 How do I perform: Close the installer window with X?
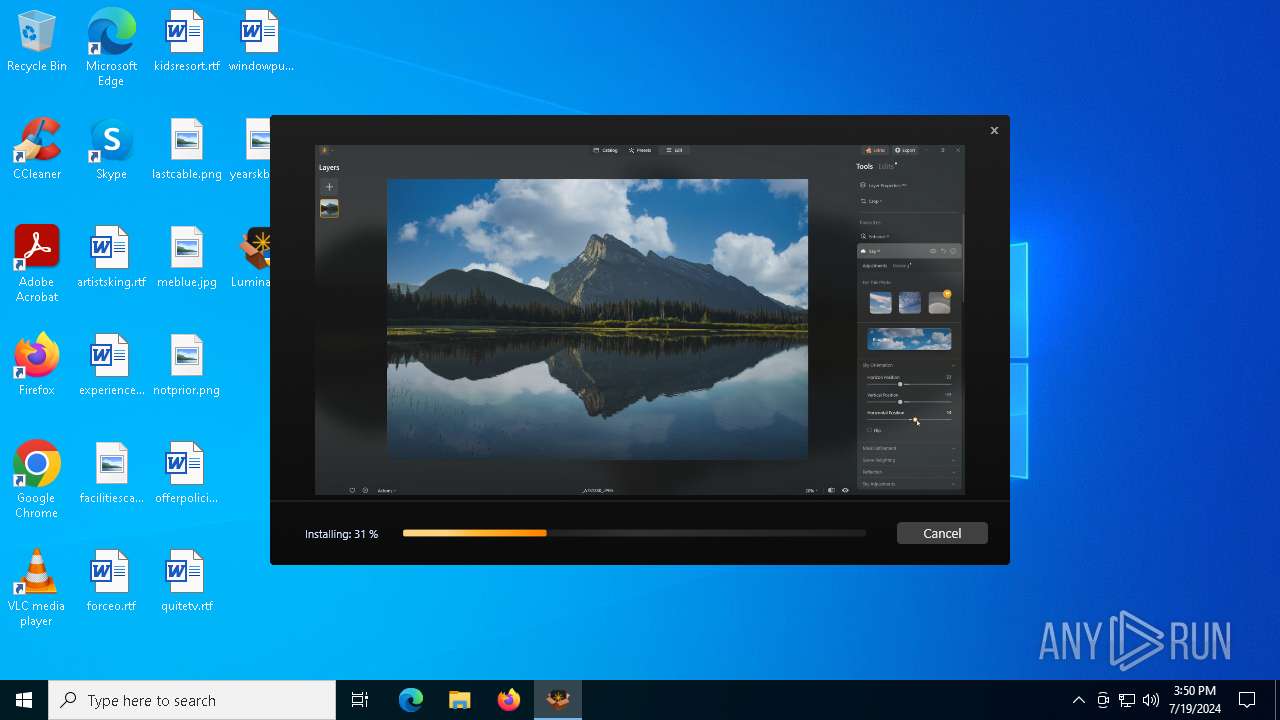click(994, 130)
